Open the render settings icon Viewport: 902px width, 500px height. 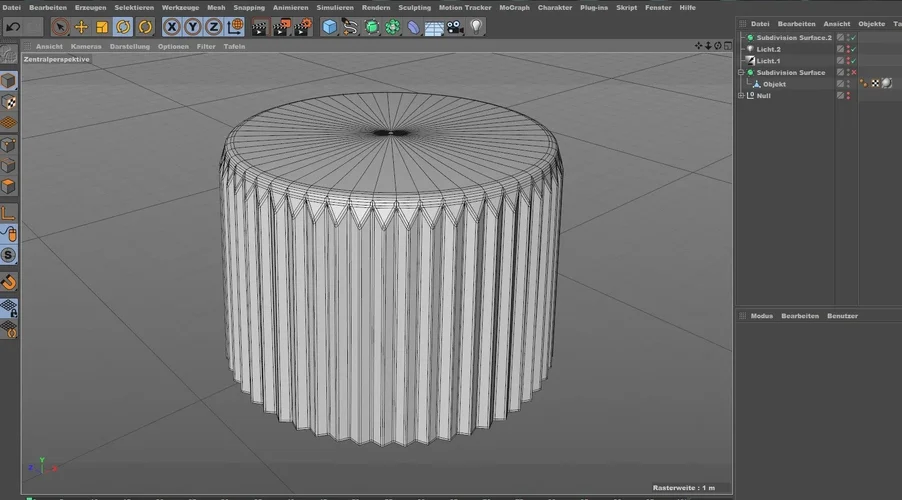point(303,27)
